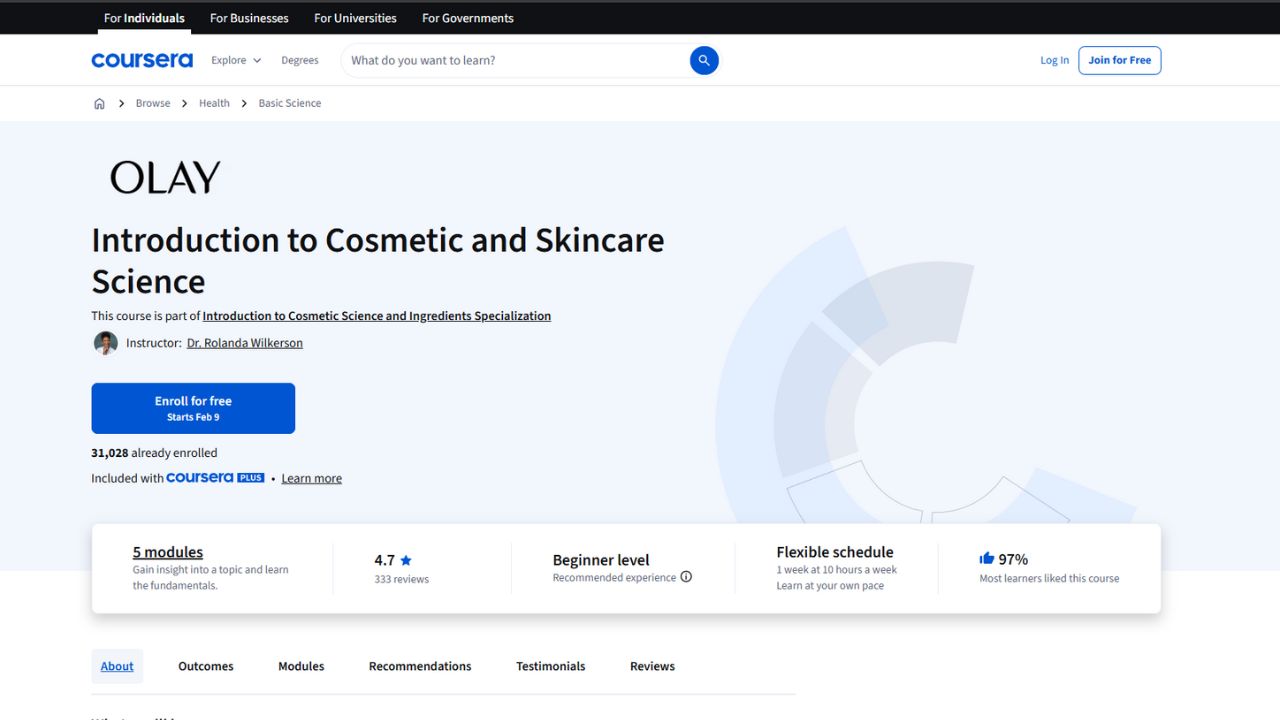Click the search magnifying glass icon

point(704,60)
